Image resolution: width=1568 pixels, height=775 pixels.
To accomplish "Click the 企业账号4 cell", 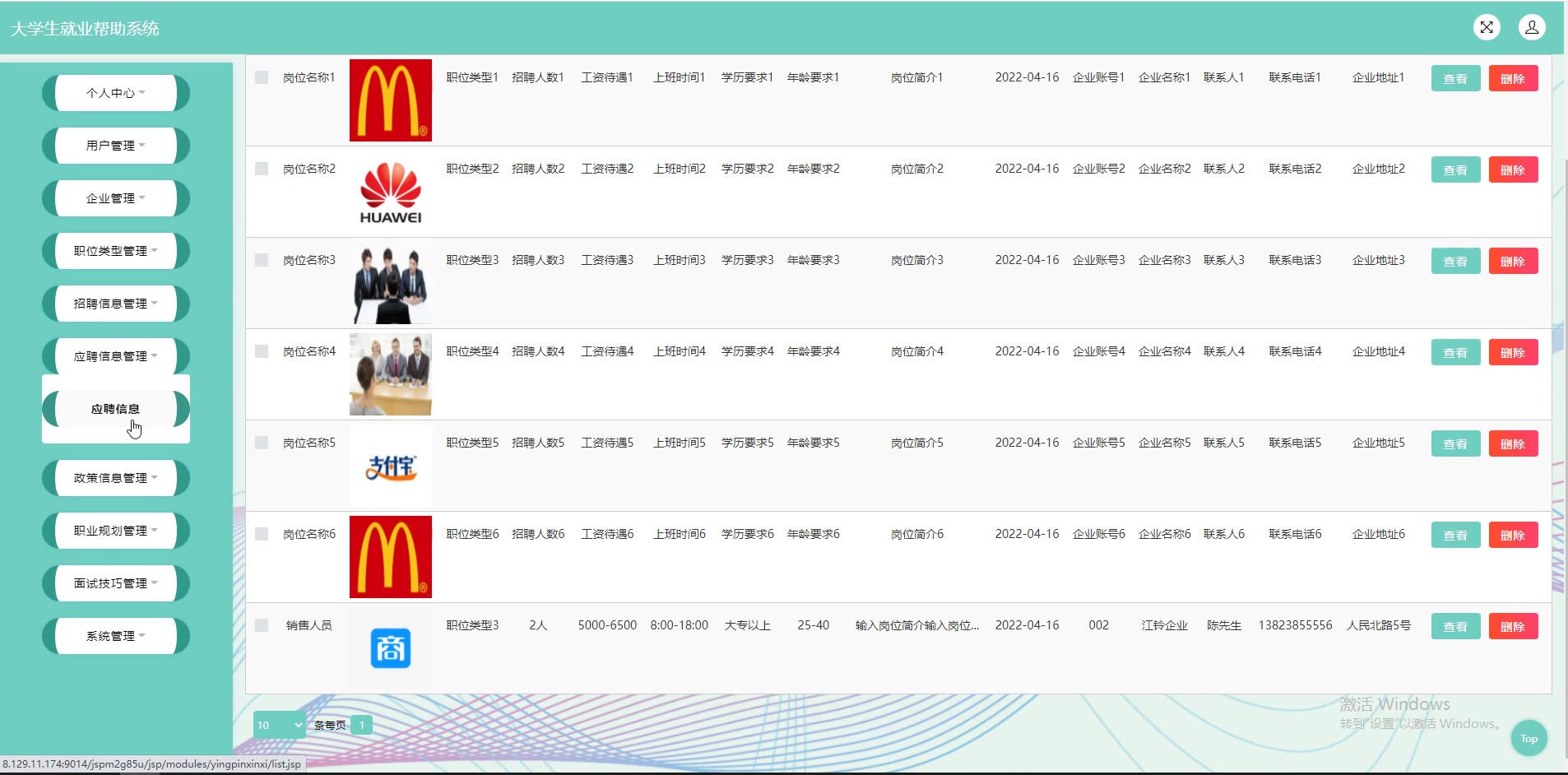I will [x=1099, y=351].
